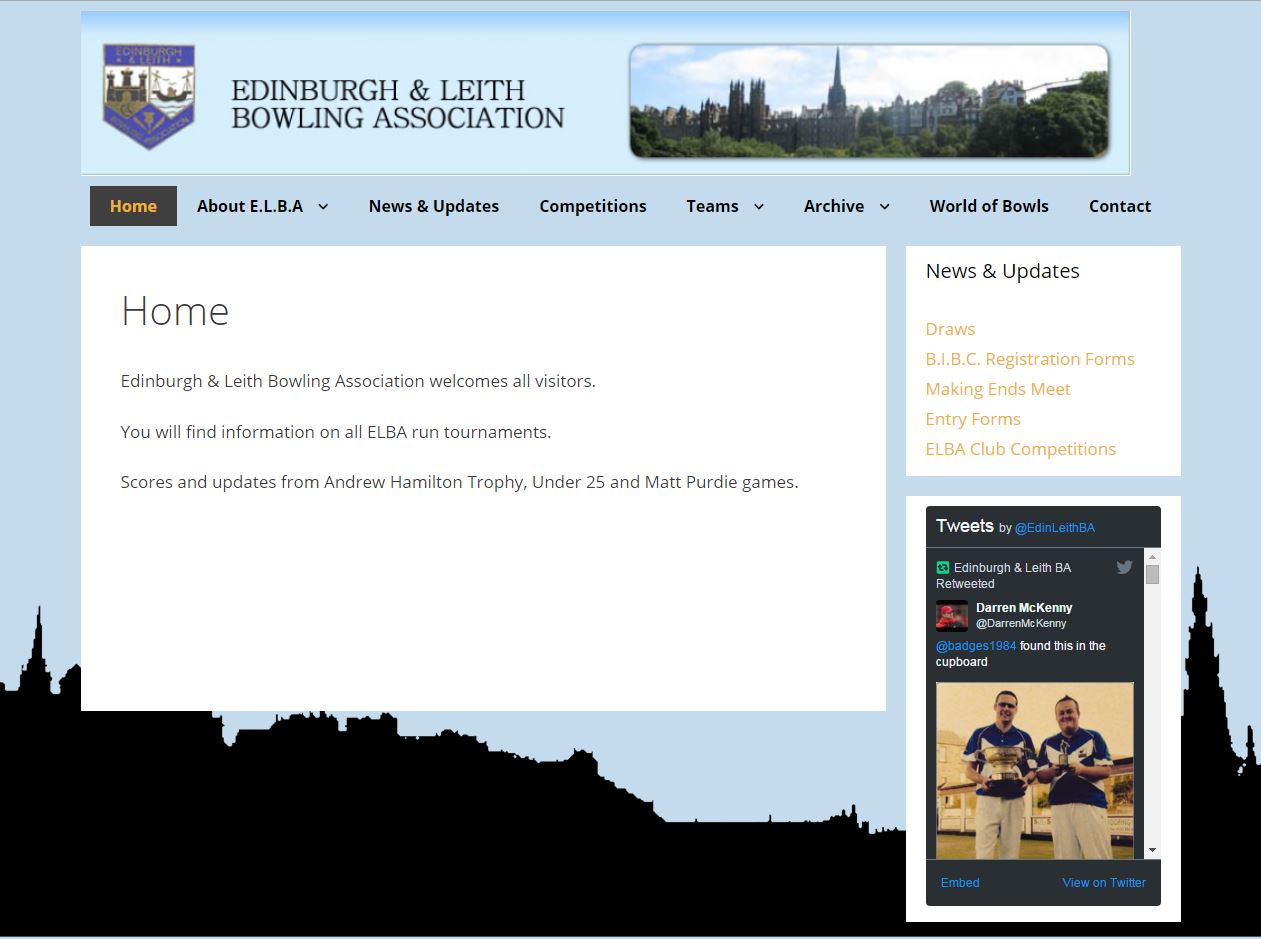The width and height of the screenshot is (1261, 939).
Task: Click the @badges1984 mention
Action: coord(976,646)
